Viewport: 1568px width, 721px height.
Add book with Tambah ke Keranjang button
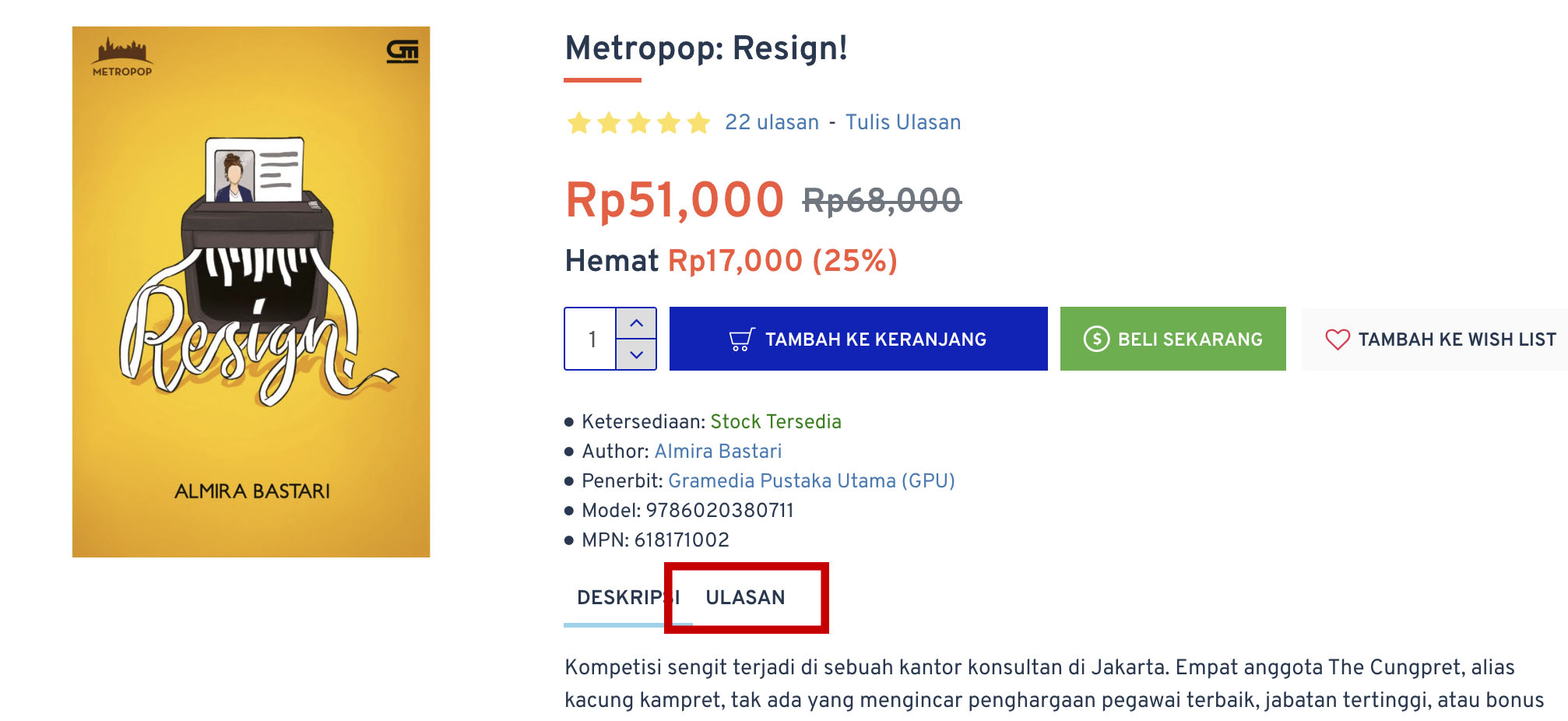point(859,339)
